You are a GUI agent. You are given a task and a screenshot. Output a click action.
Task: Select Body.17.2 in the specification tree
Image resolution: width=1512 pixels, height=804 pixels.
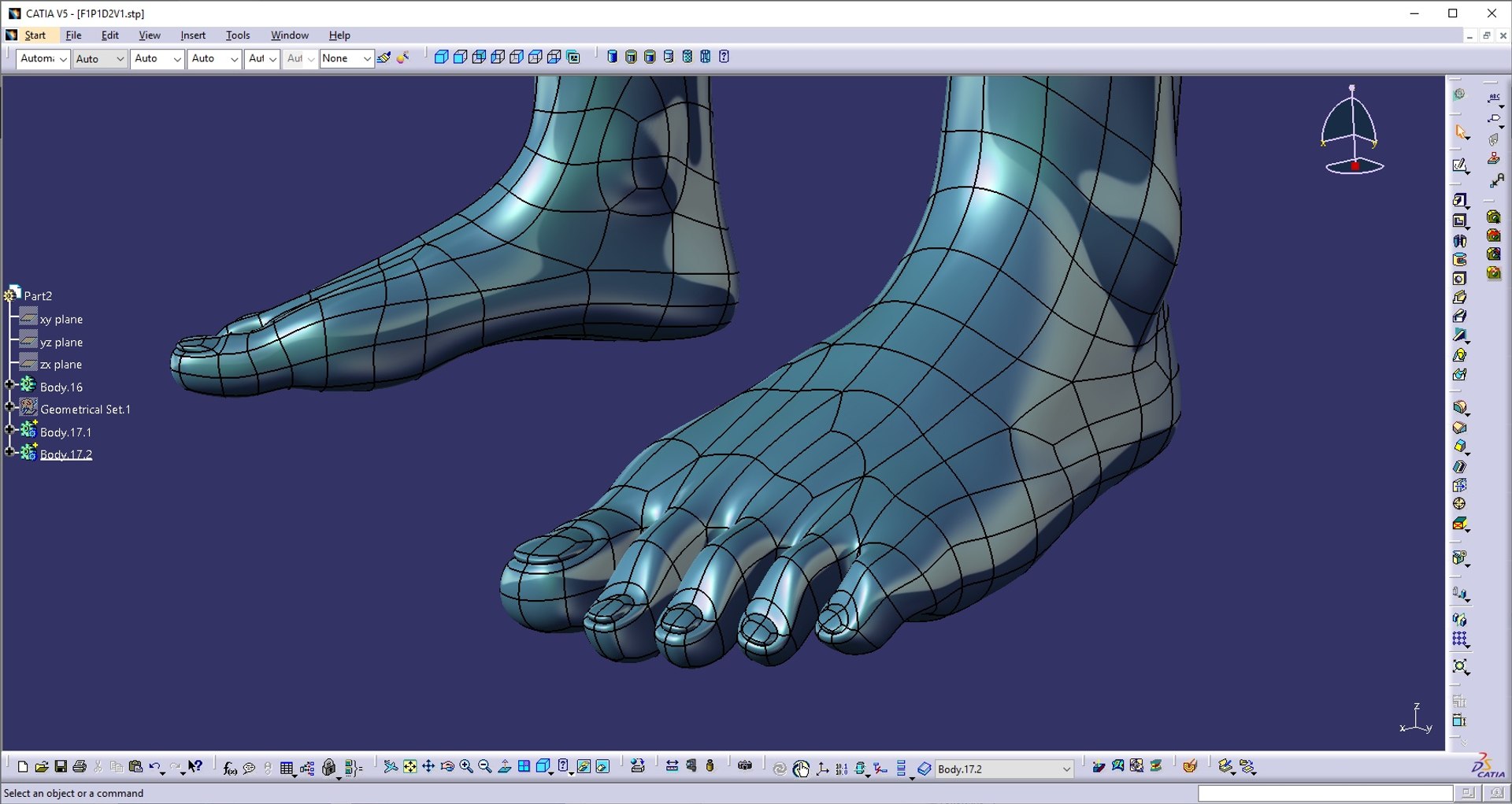pyautogui.click(x=66, y=454)
